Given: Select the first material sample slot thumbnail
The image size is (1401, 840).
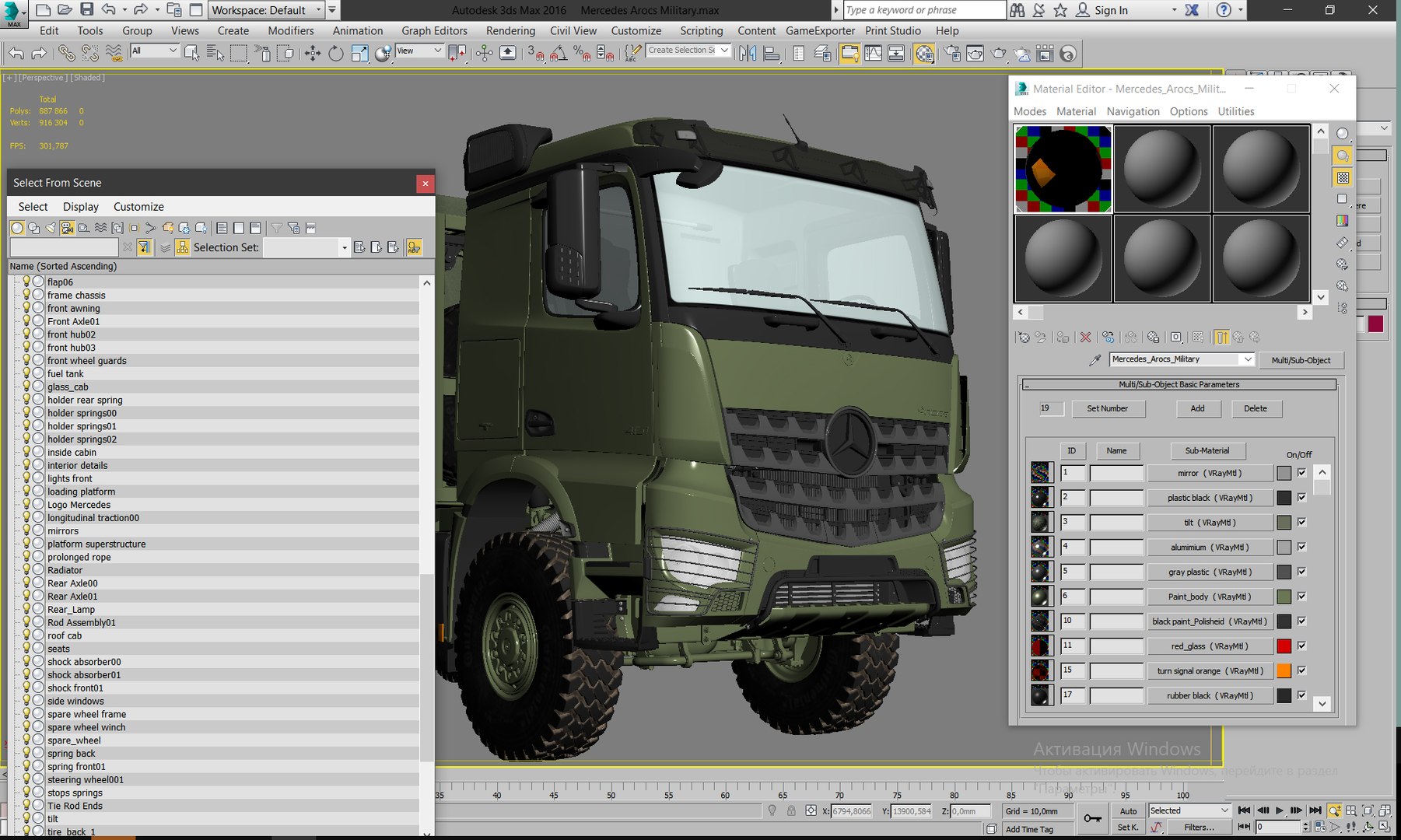Looking at the screenshot, I should (x=1063, y=169).
